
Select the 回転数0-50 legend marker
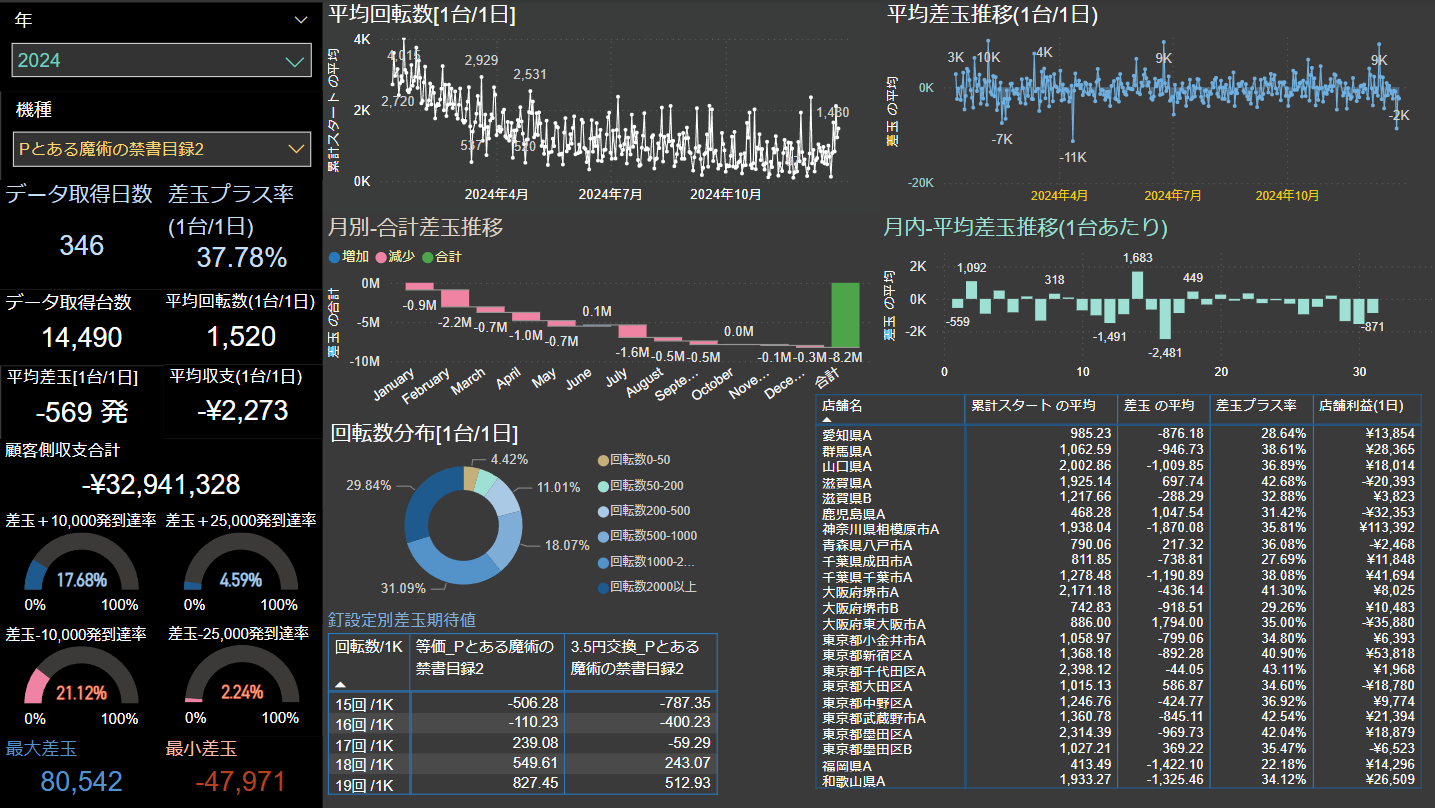point(602,460)
